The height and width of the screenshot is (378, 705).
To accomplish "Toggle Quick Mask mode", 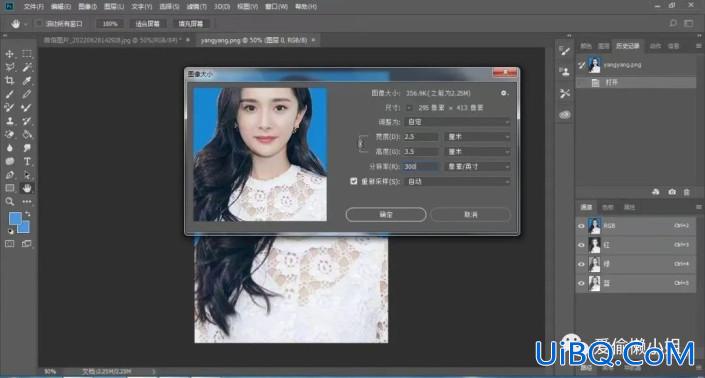I will [x=9, y=244].
